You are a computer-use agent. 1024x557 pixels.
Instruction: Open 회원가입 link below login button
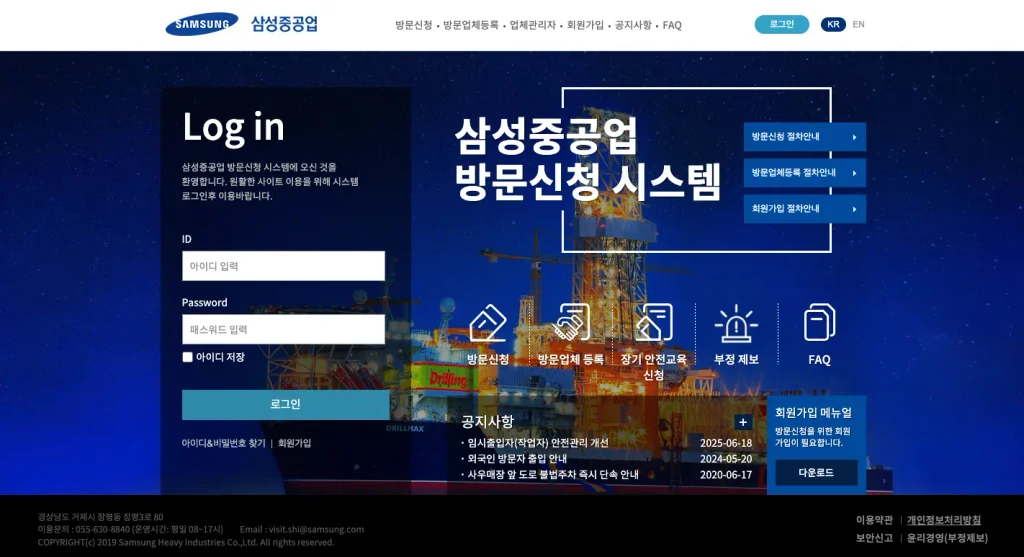[295, 443]
